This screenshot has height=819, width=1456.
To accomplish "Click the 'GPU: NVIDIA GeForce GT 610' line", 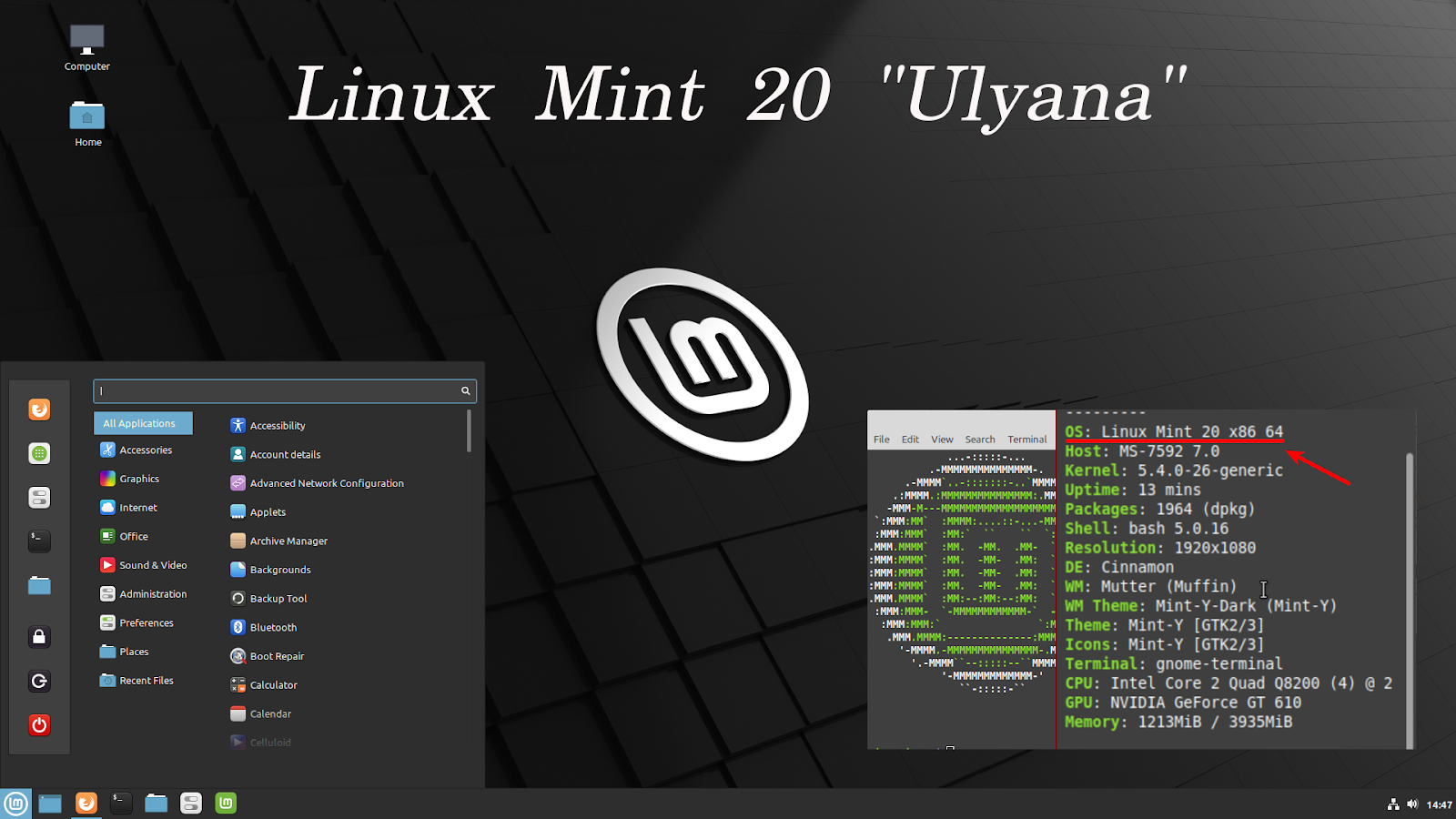I will coord(1183,703).
